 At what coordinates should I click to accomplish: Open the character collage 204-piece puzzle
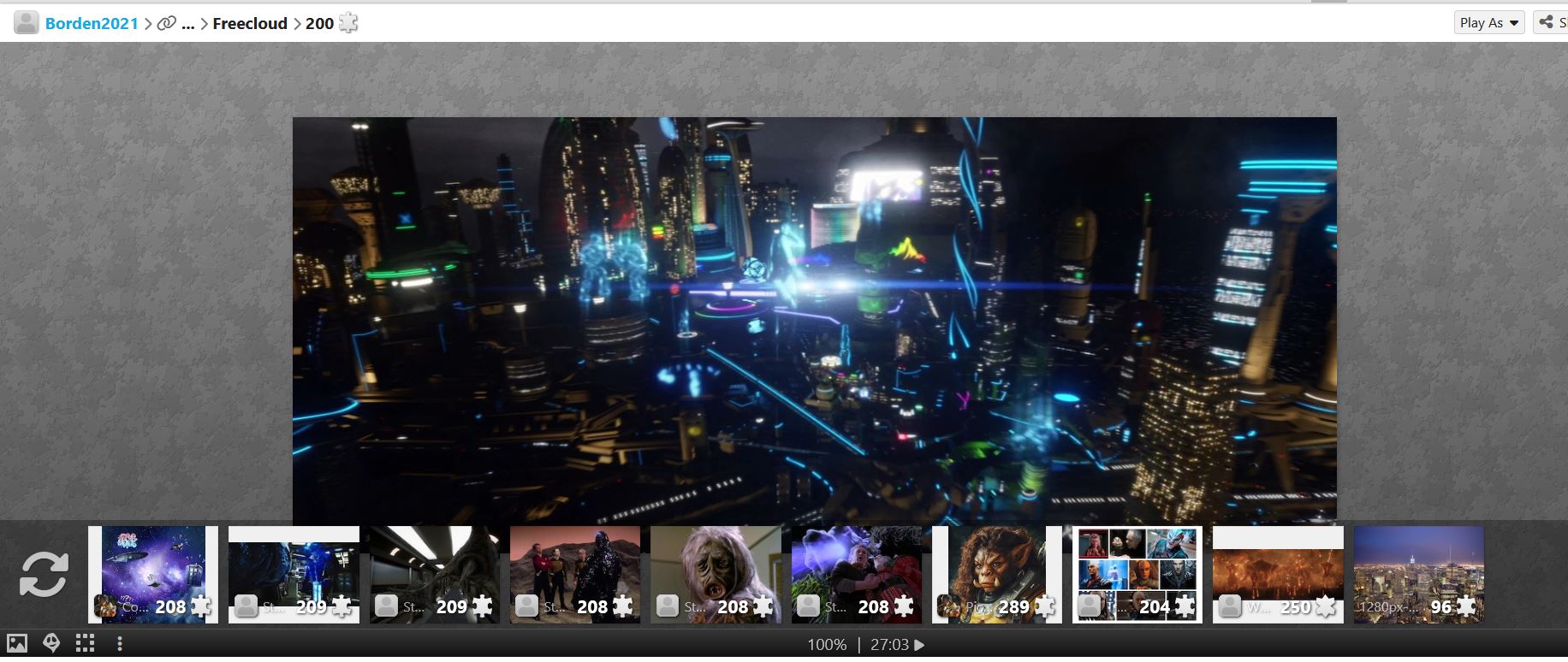point(1137,574)
